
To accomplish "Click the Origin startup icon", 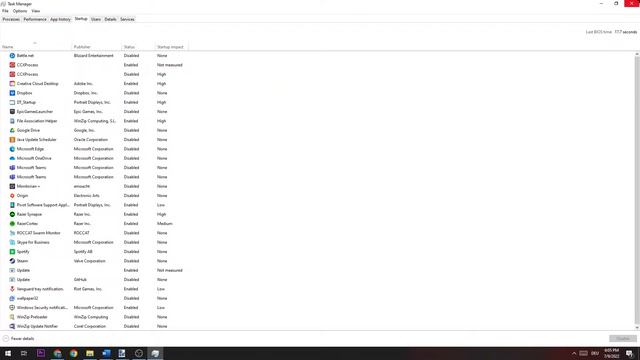I will pos(12,196).
